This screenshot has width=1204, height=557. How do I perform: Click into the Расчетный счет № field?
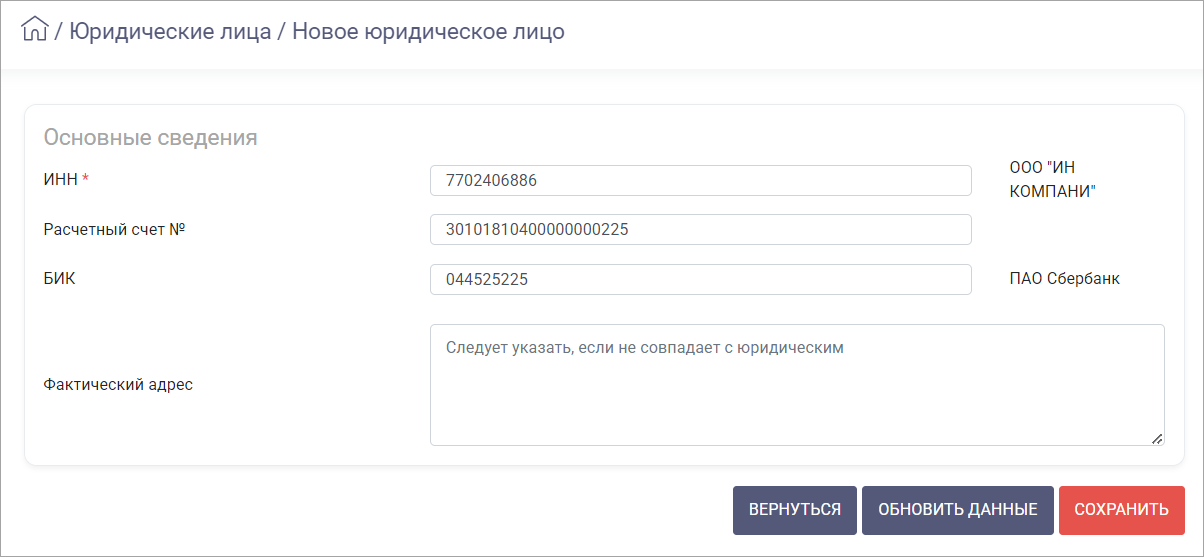click(x=701, y=229)
